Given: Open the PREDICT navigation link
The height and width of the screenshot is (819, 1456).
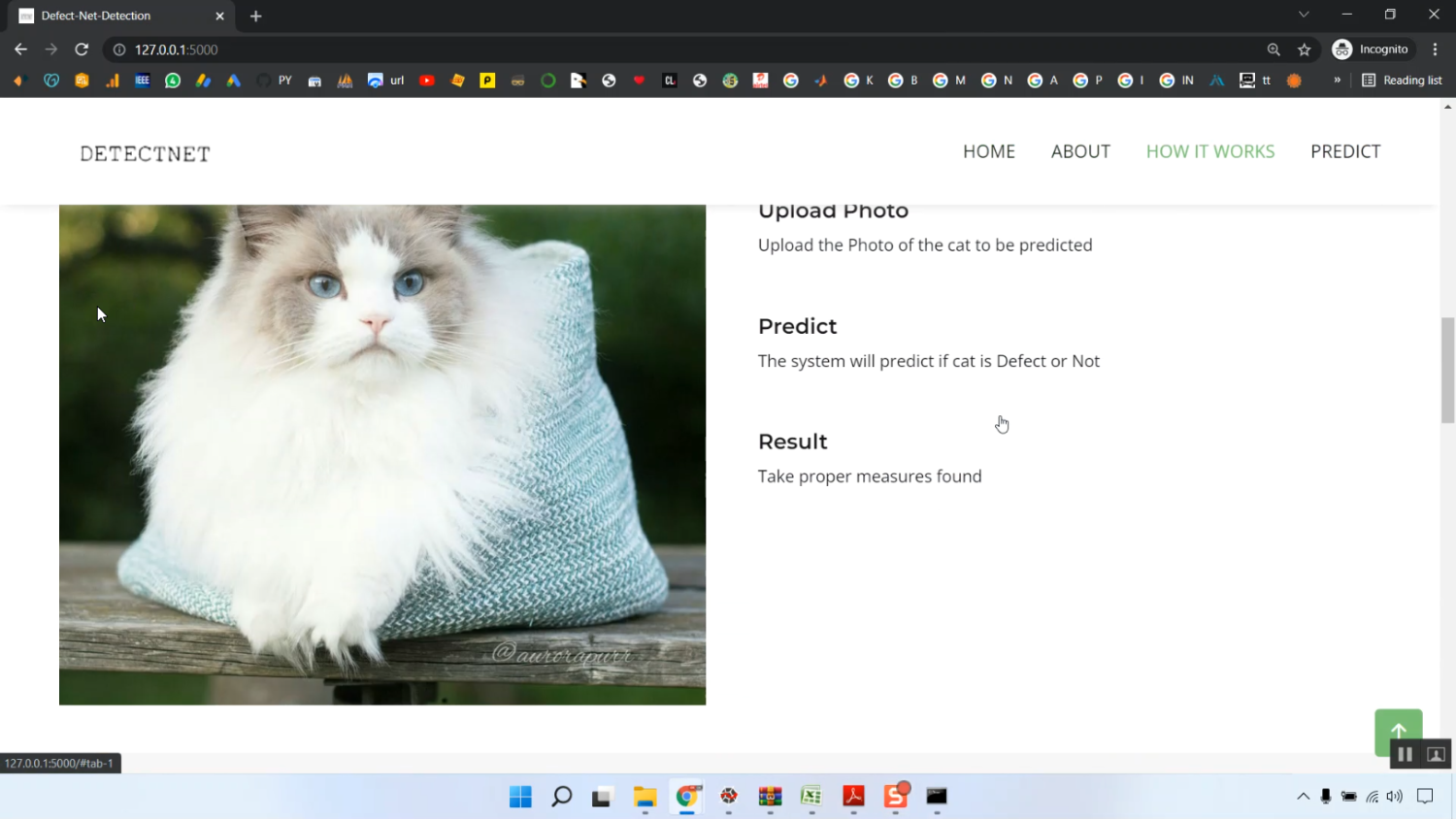Looking at the screenshot, I should tap(1345, 151).
